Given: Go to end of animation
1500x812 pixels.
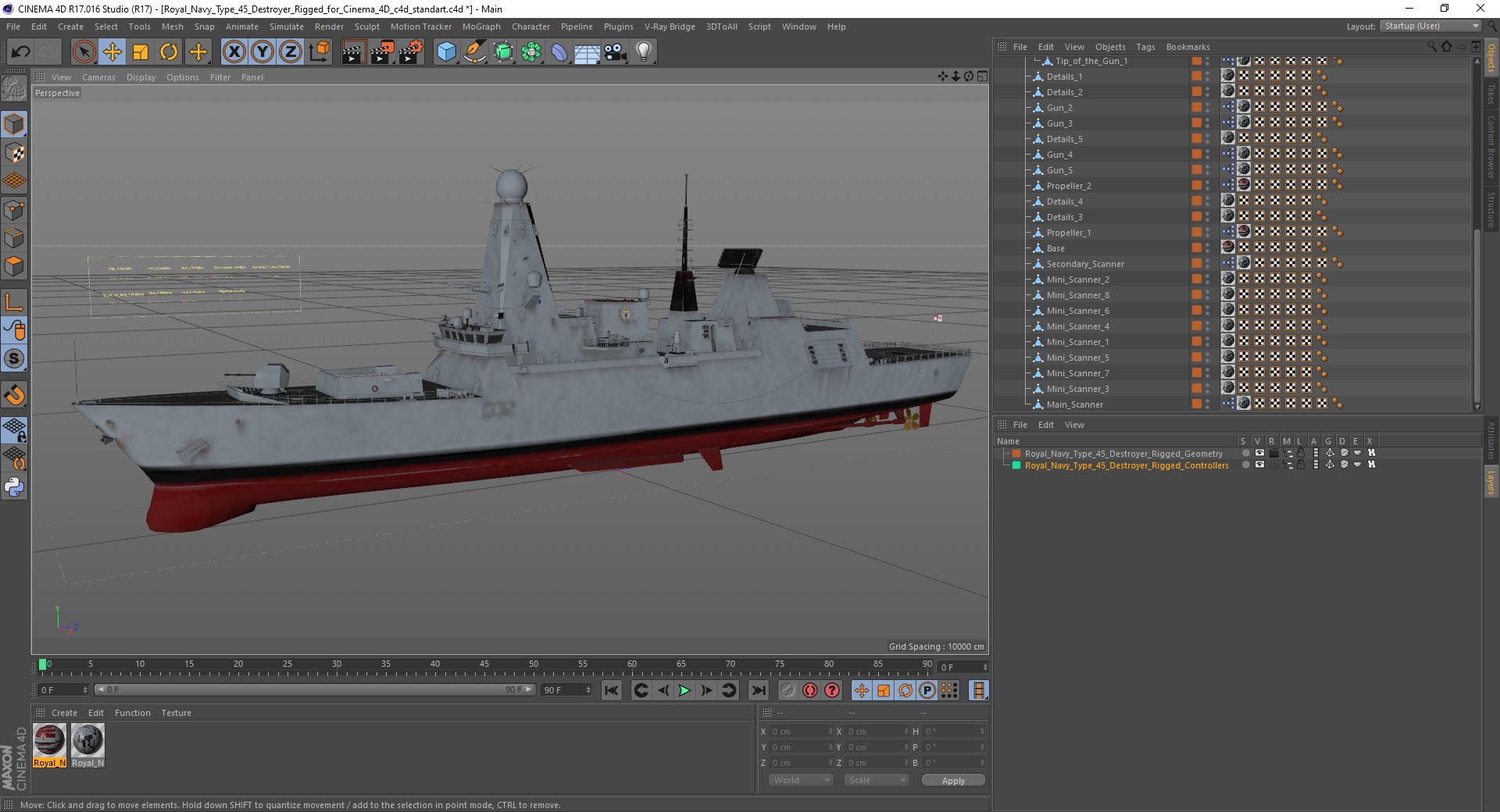Looking at the screenshot, I should [759, 690].
